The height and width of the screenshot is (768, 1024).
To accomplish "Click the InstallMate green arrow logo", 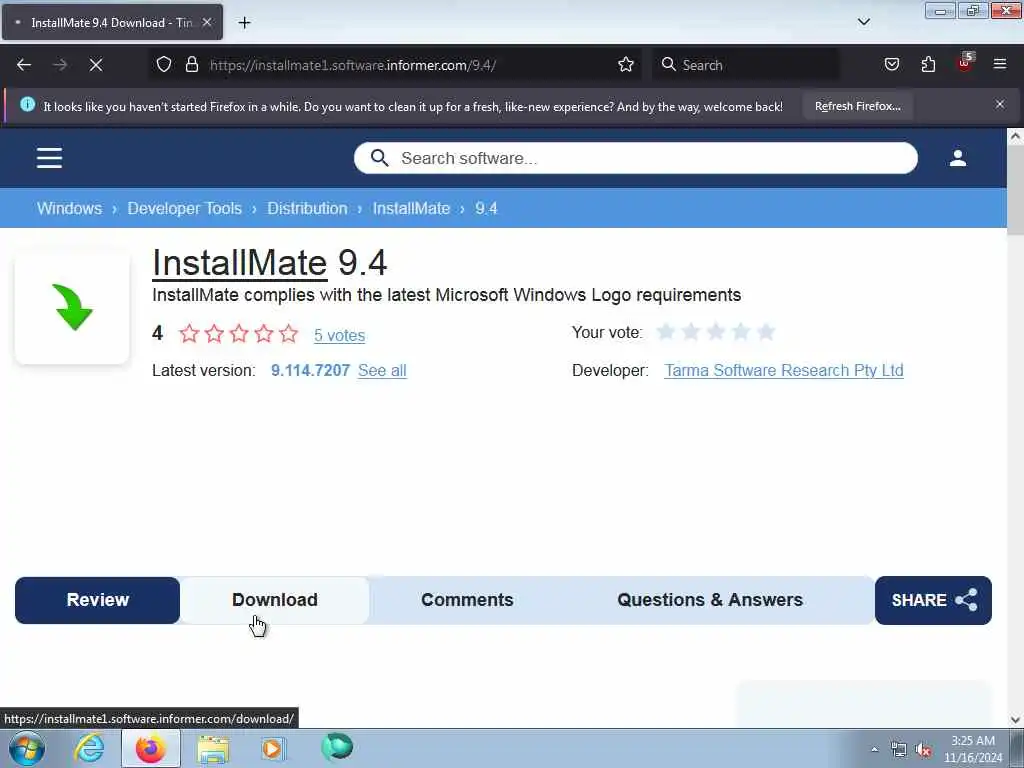I will [72, 307].
